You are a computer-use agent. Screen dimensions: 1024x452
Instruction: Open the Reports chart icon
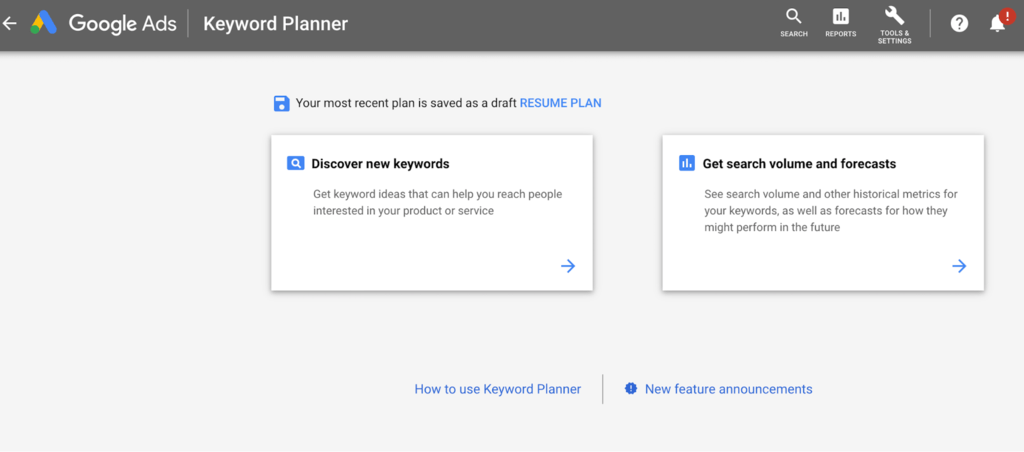click(x=840, y=17)
